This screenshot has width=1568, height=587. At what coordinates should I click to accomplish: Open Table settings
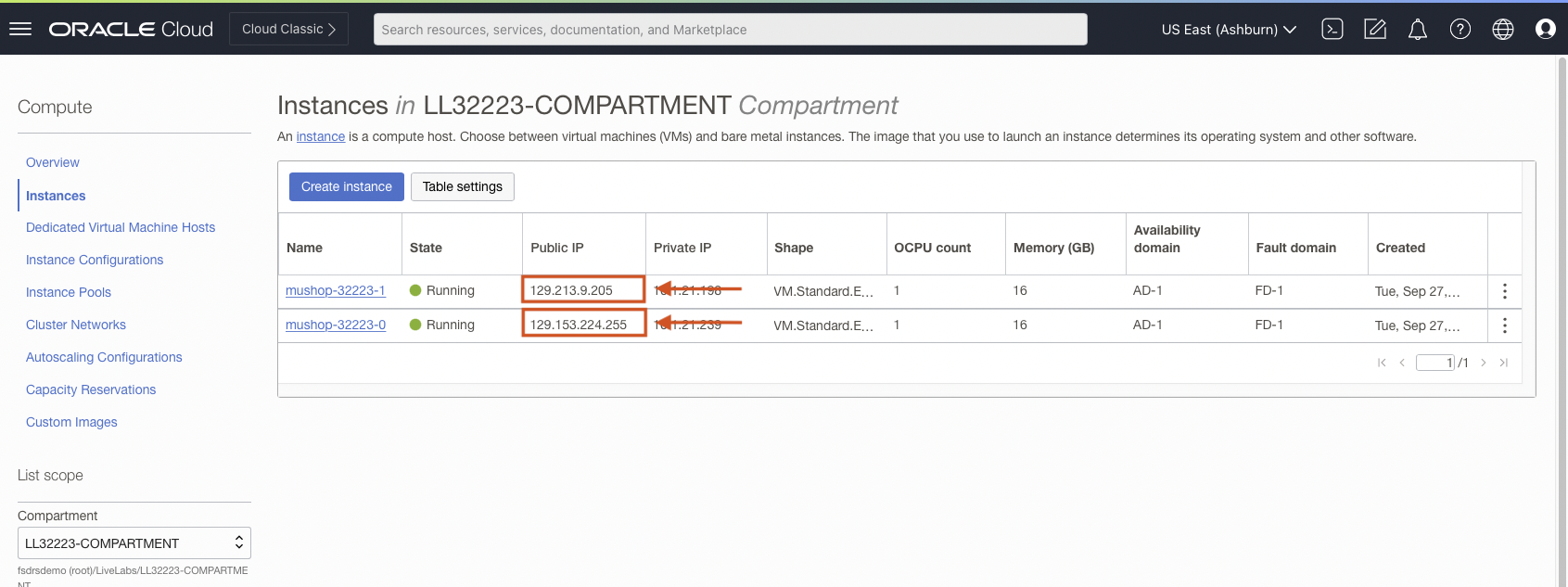(x=462, y=186)
